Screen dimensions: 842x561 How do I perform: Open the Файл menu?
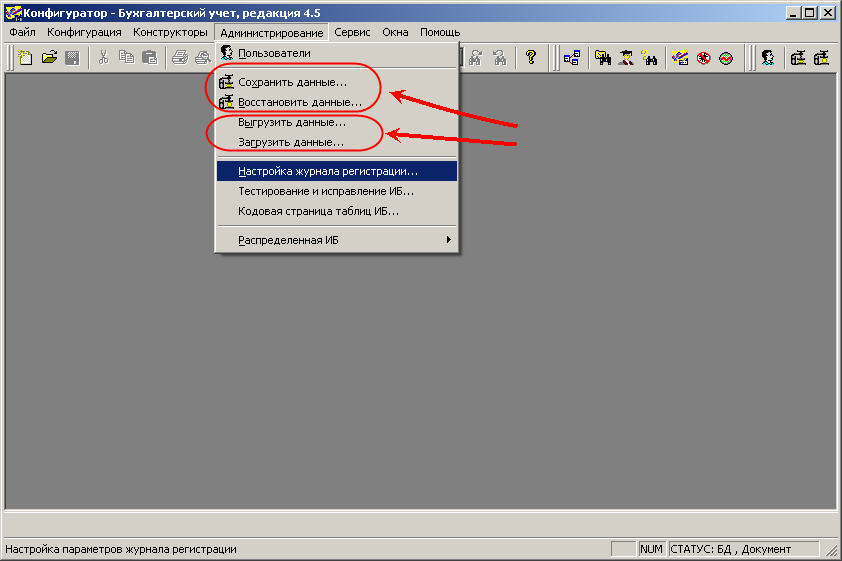click(23, 32)
